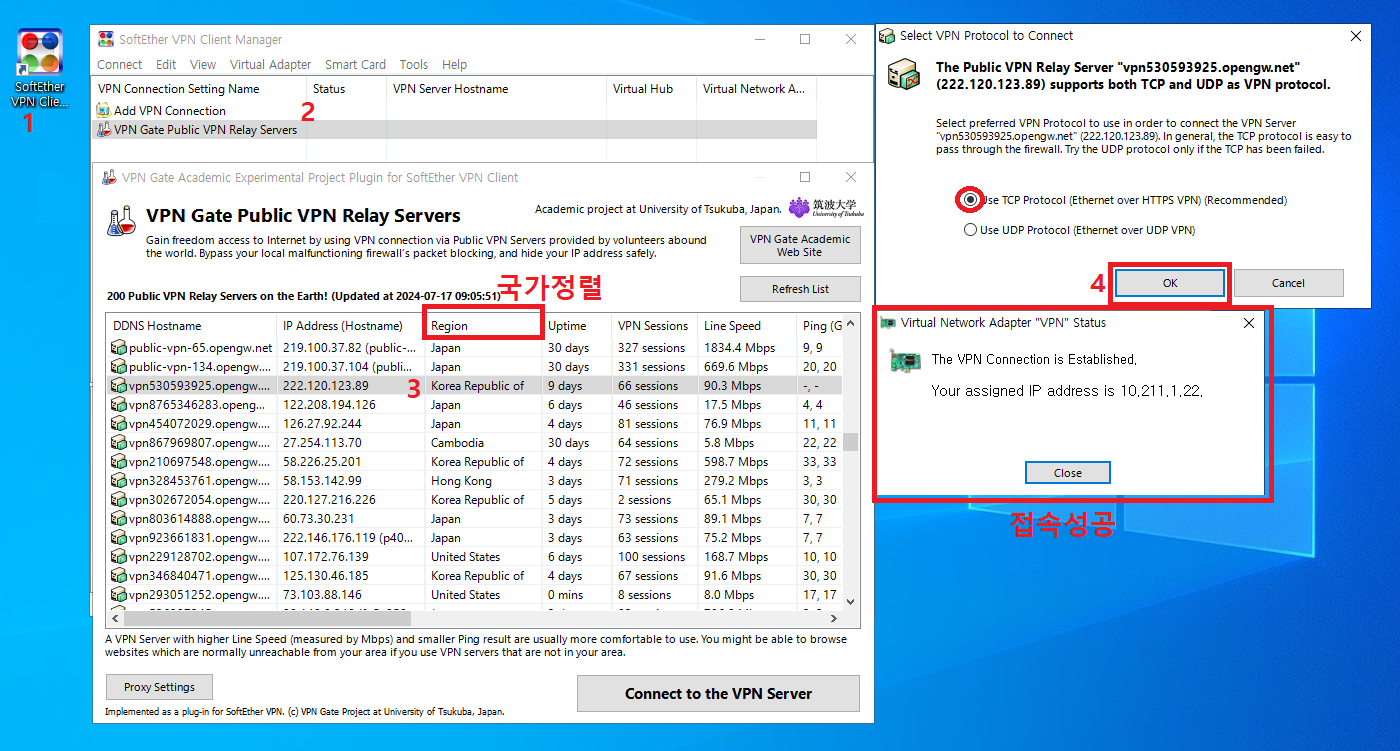Select Use UDP Protocol radio button
1400x751 pixels.
[969, 230]
